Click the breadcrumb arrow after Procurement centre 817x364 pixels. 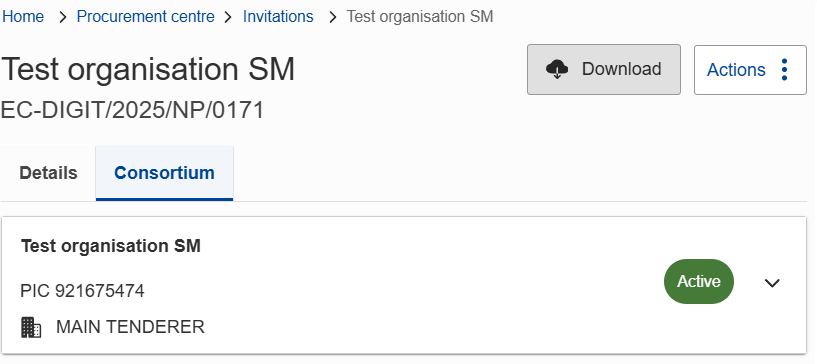228,17
